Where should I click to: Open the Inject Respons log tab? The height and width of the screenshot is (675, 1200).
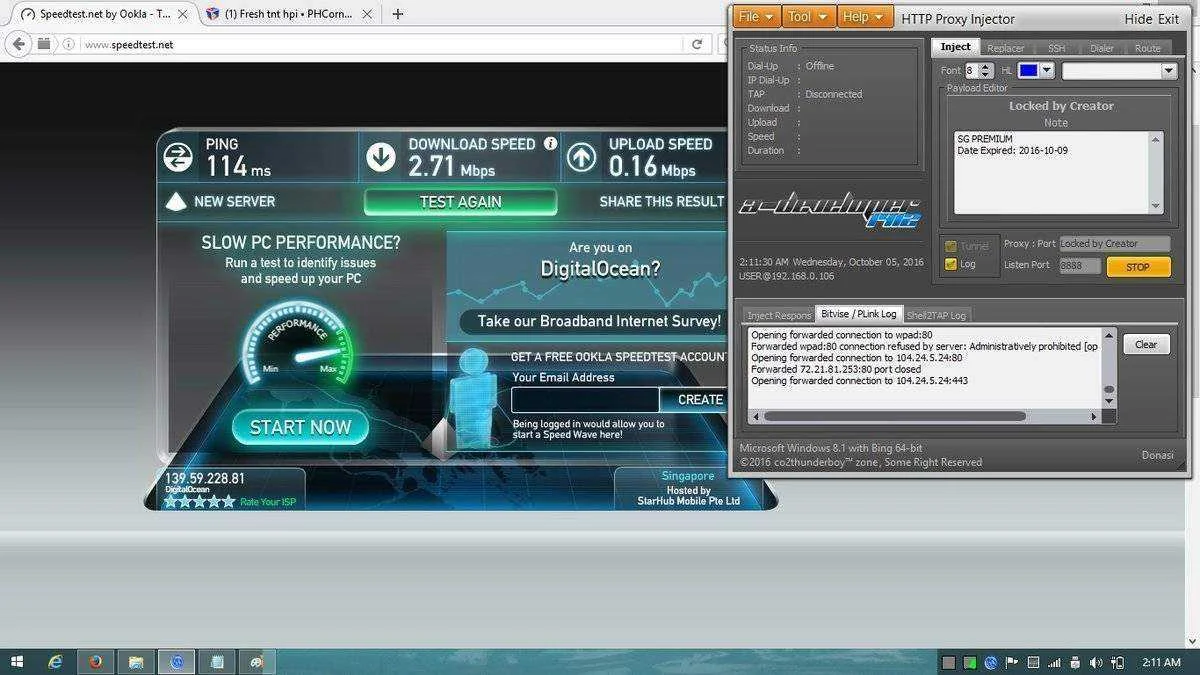pyautogui.click(x=779, y=315)
